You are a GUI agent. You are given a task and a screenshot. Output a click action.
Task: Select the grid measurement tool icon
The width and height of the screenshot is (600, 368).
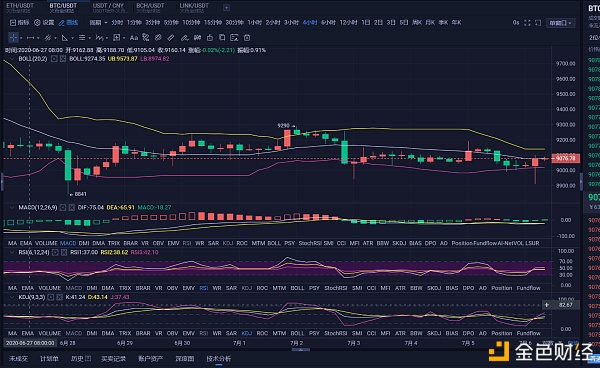(x=117, y=37)
